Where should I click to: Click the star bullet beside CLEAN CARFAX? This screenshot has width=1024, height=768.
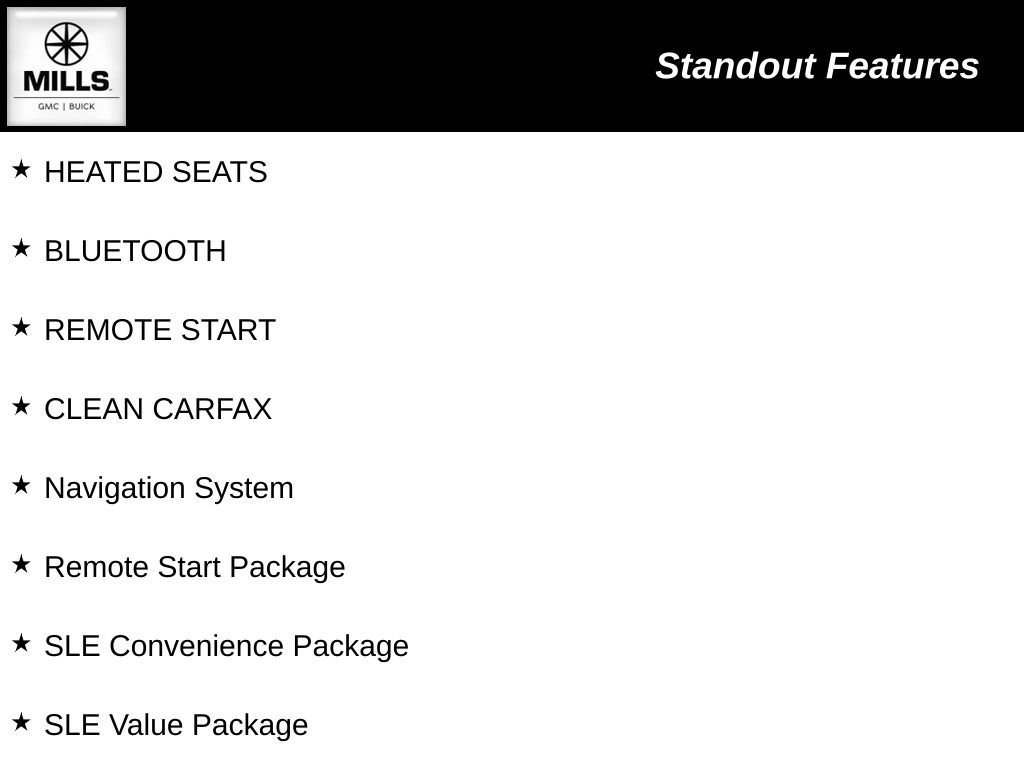click(21, 406)
